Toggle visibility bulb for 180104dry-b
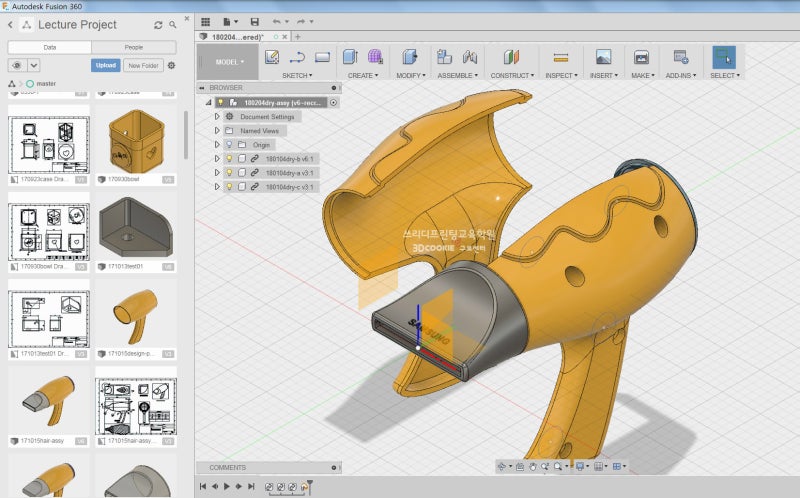This screenshot has width=800, height=498. pos(230,159)
